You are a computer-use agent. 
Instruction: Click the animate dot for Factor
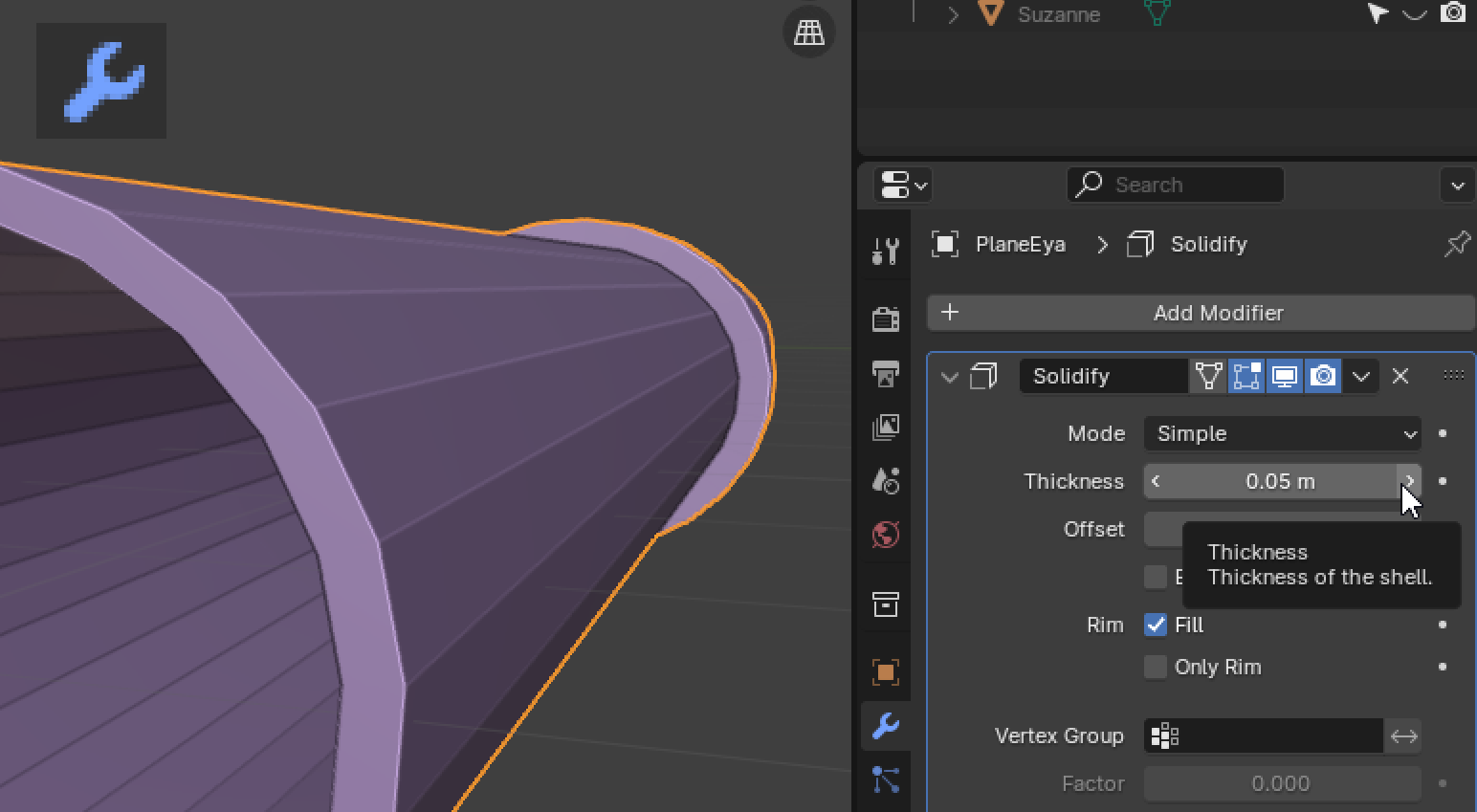[x=1443, y=783]
